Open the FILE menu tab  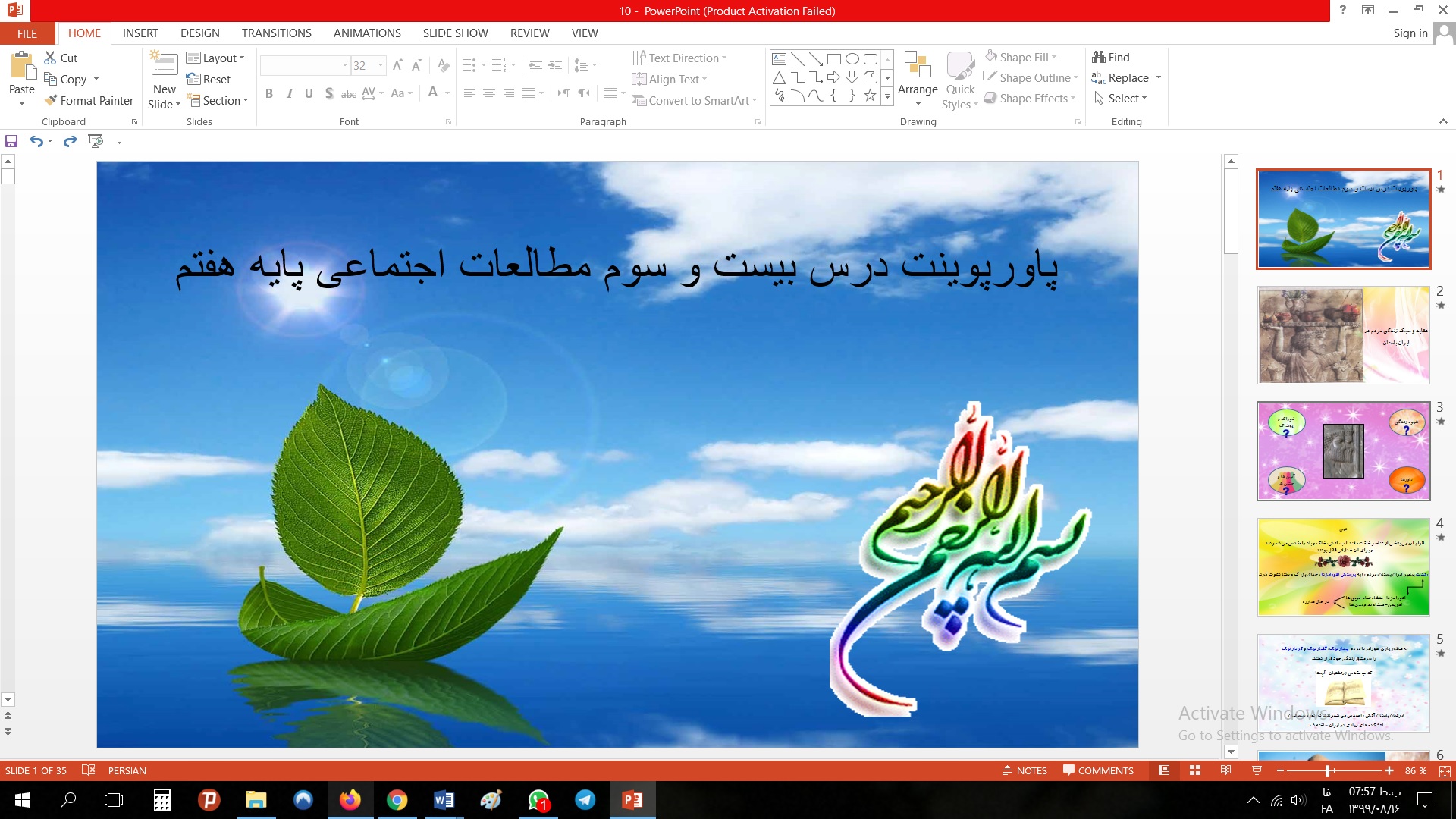pyautogui.click(x=27, y=33)
